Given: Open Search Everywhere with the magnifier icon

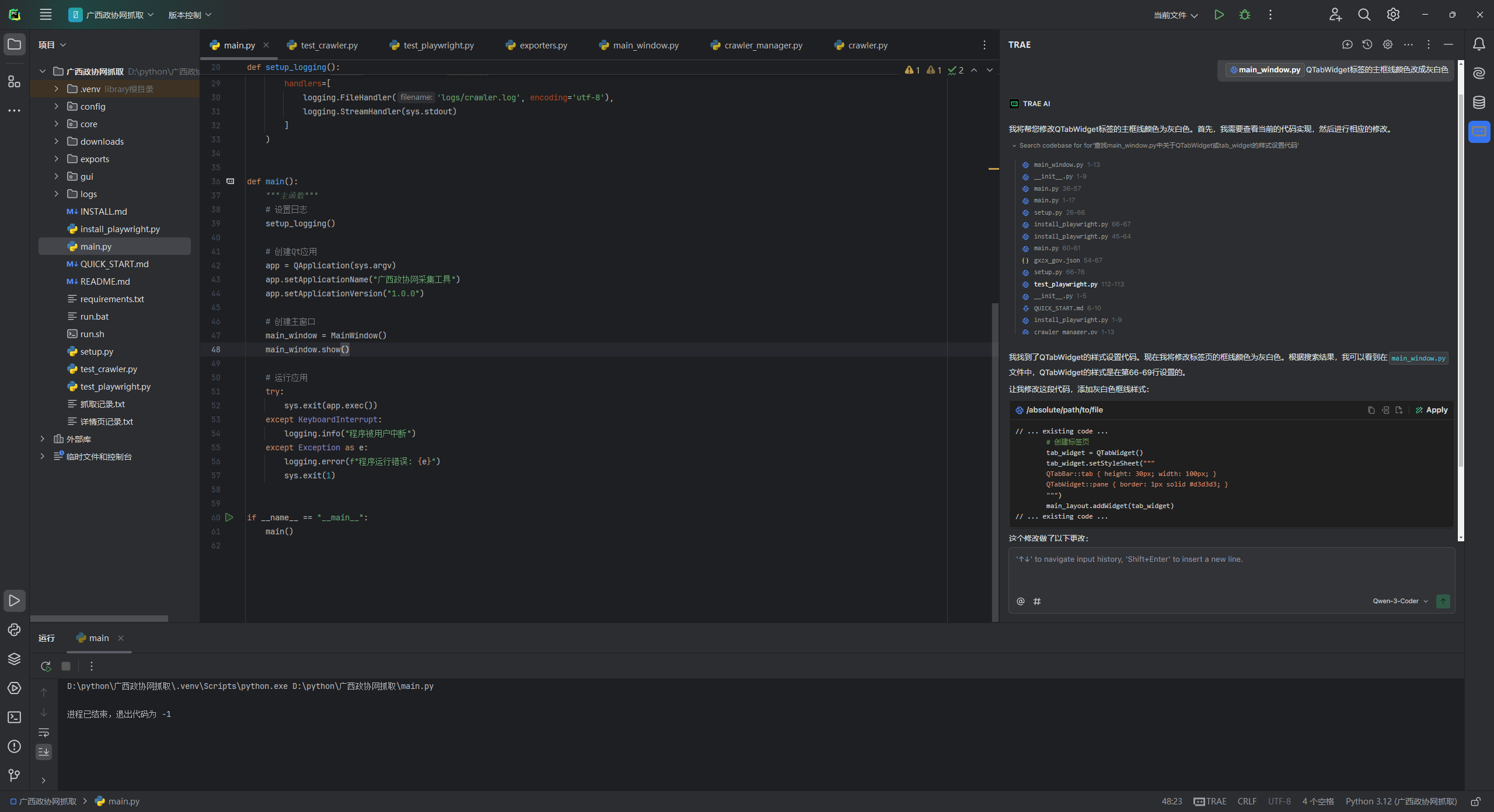Looking at the screenshot, I should 1364,15.
